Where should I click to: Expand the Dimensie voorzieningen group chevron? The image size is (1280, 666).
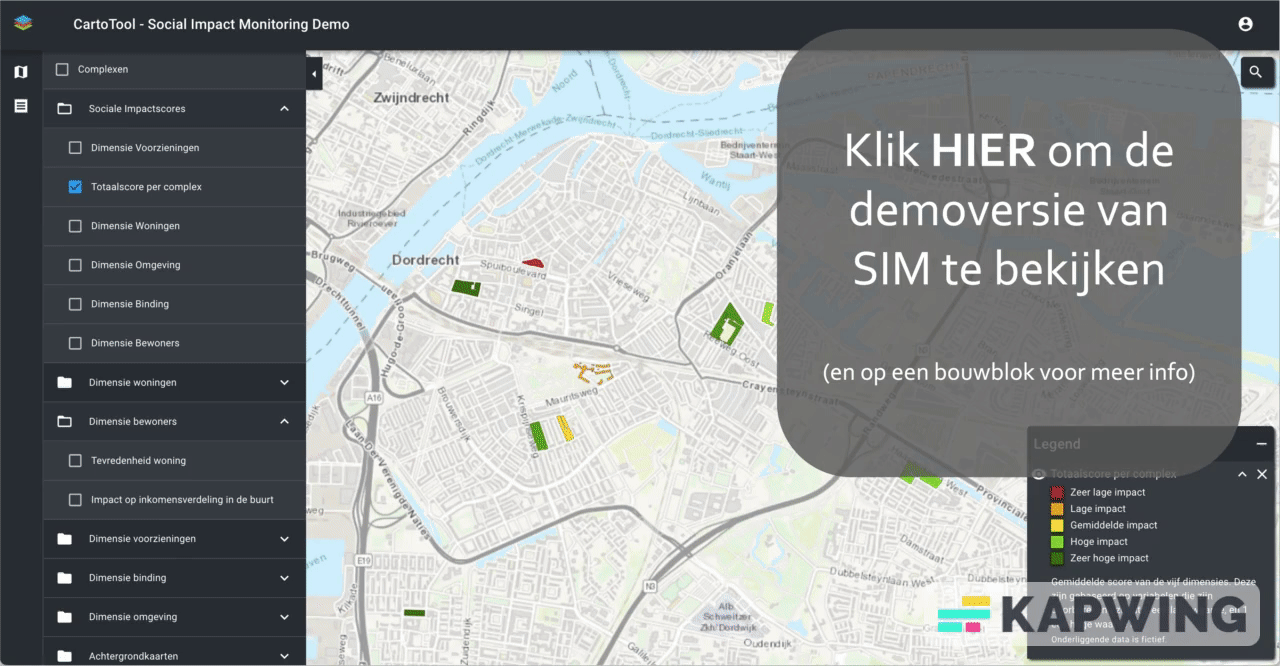pos(284,539)
